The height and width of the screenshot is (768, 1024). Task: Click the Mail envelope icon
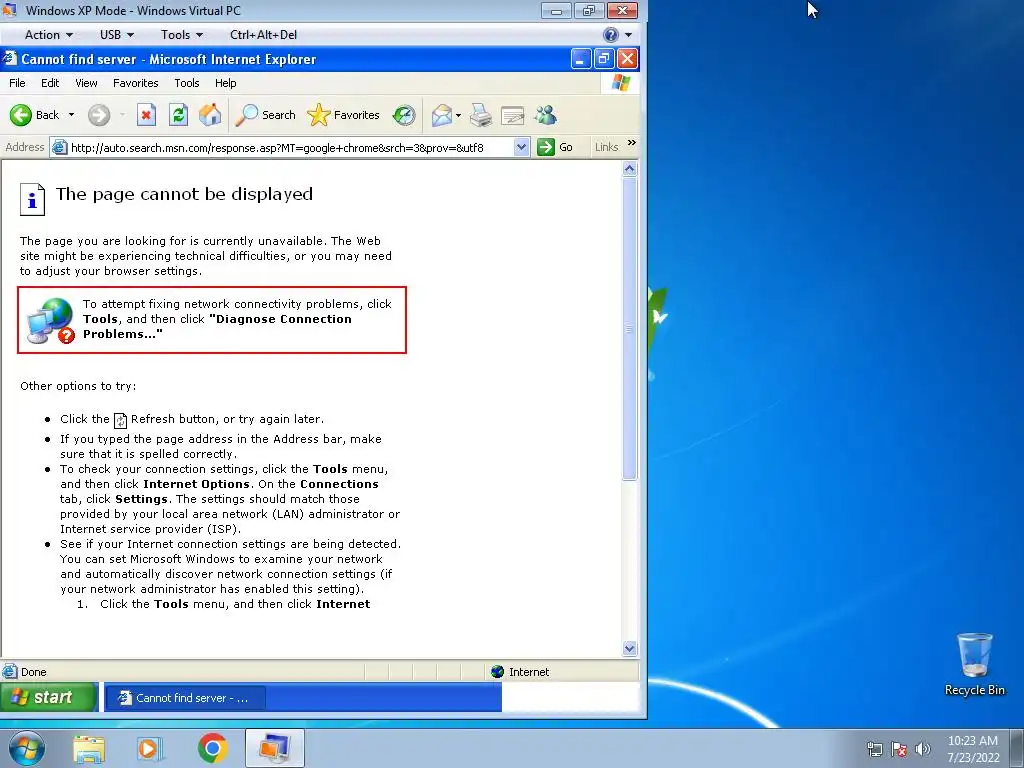tap(442, 115)
